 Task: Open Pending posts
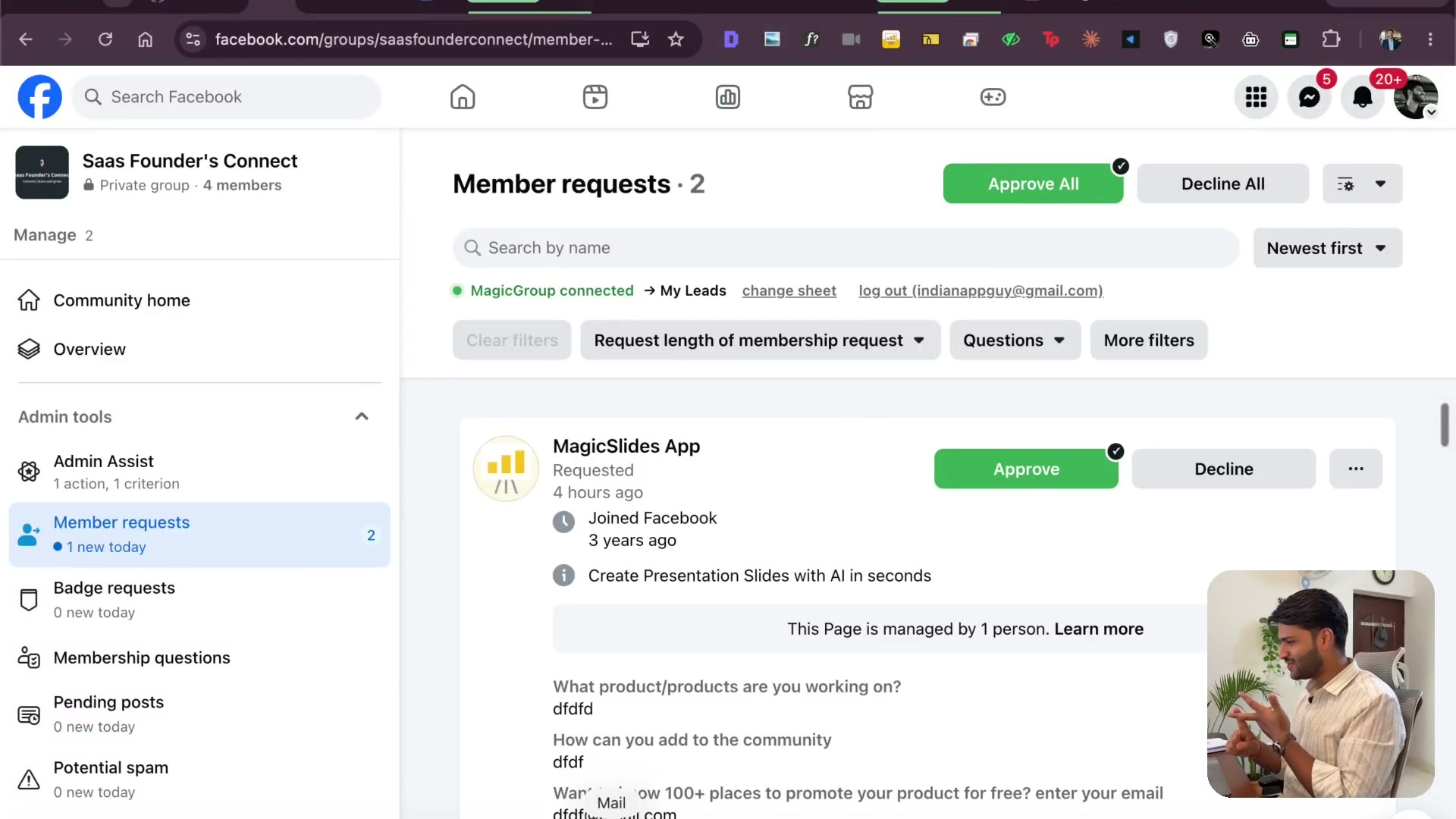199,714
